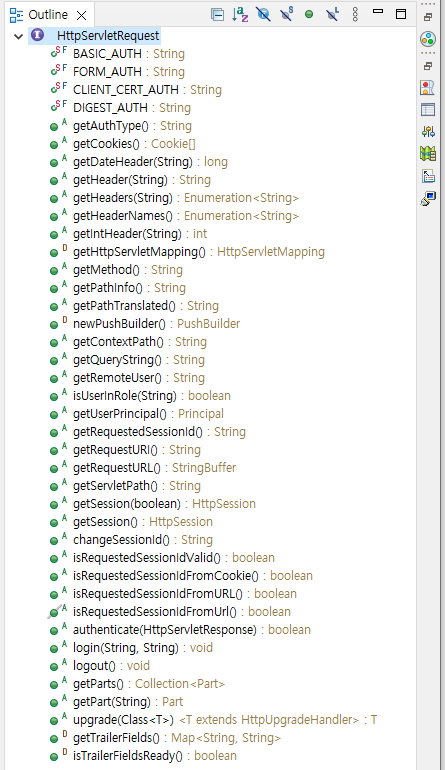445x770 pixels.
Task: Select the isRequestedSessionIdFromURL() uppercase URL row
Action: click(x=174, y=594)
